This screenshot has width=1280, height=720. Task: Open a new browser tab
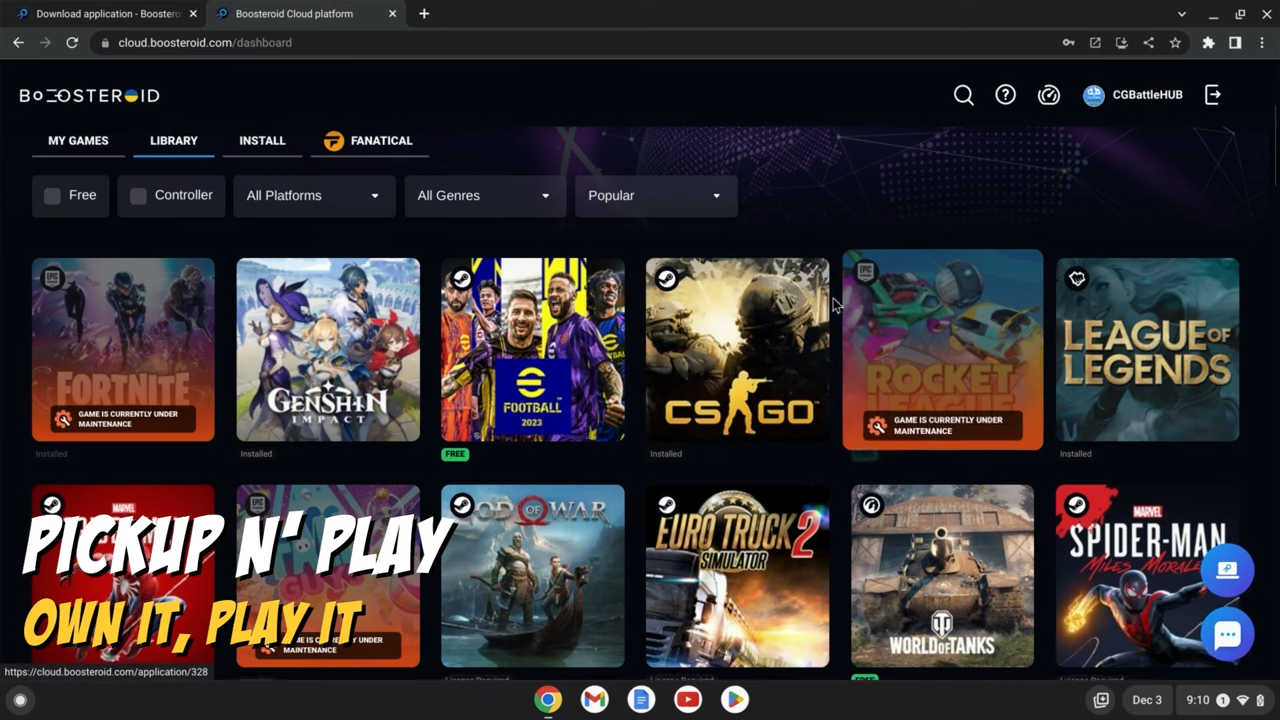click(x=424, y=14)
